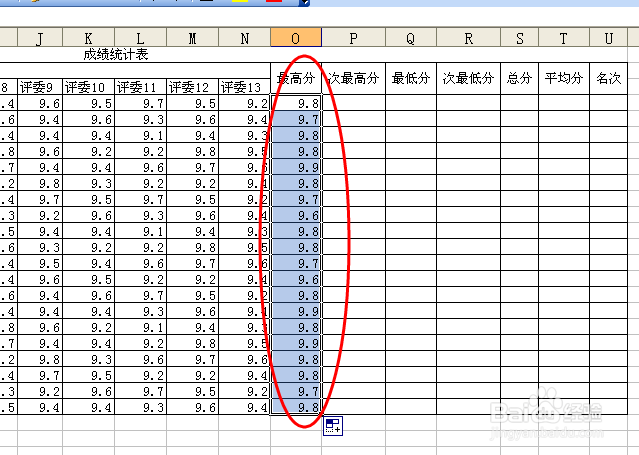The image size is (639, 455).
Task: Select column L header
Action: click(141, 38)
